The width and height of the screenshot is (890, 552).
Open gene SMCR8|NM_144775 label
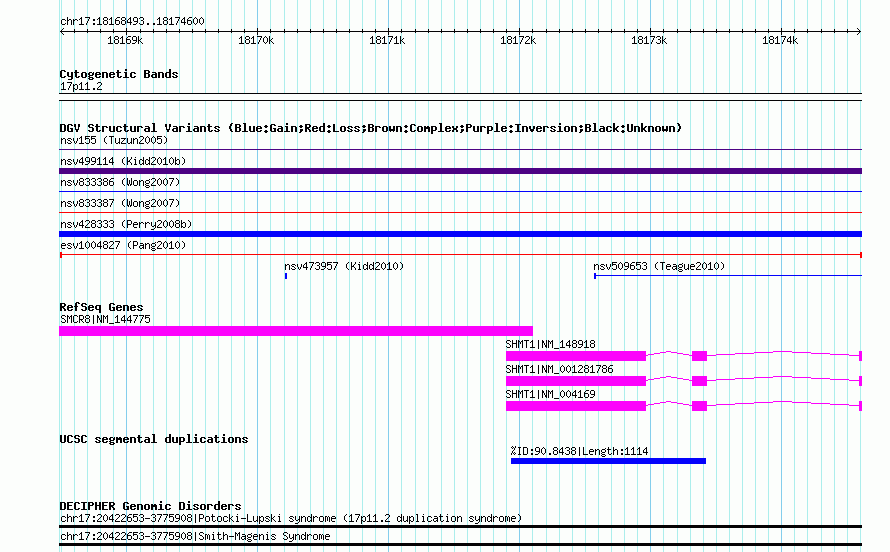106,319
